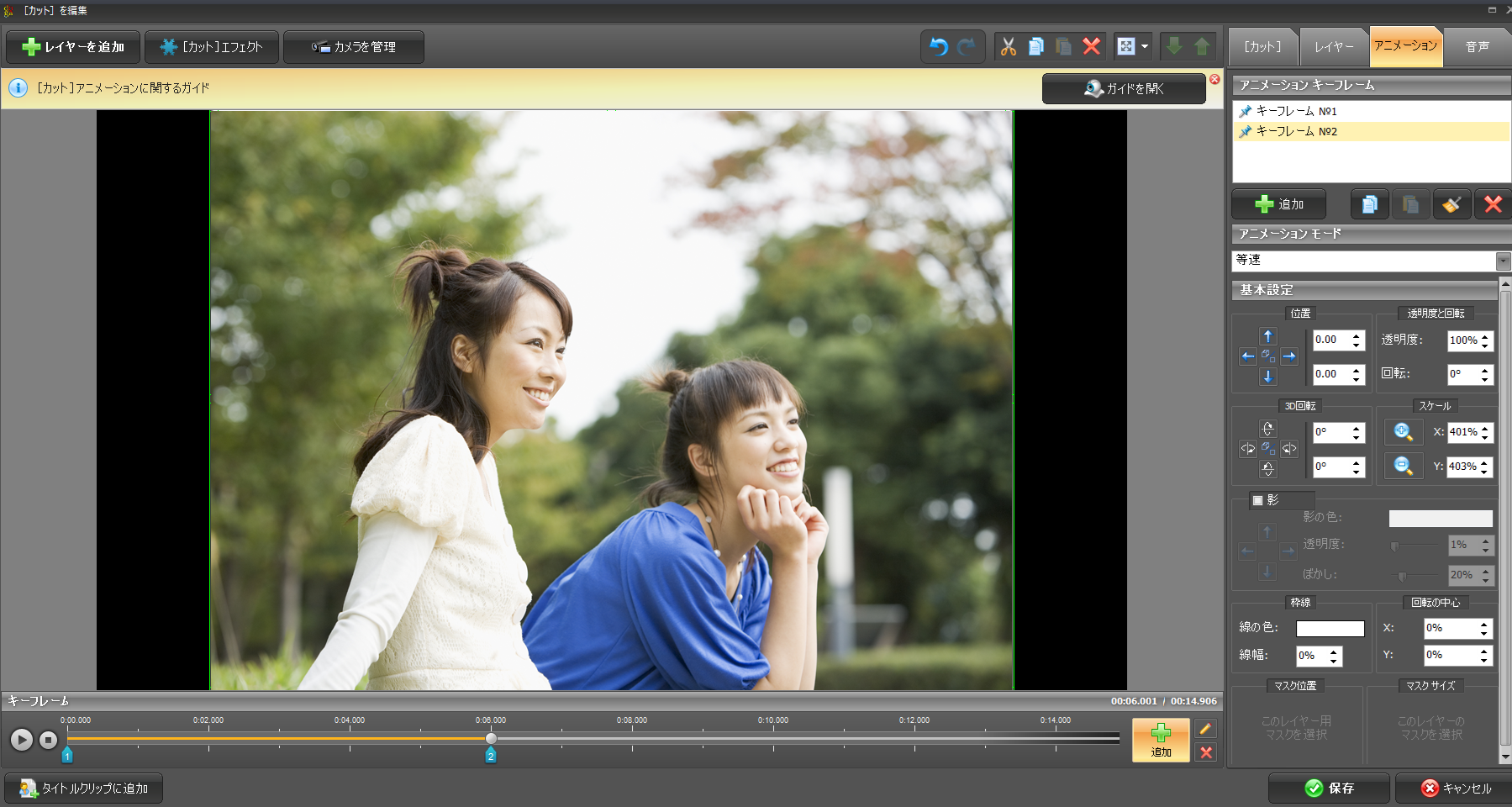Click the undo arrow in the toolbar
Screen dimensions: 1512x807
click(x=939, y=47)
